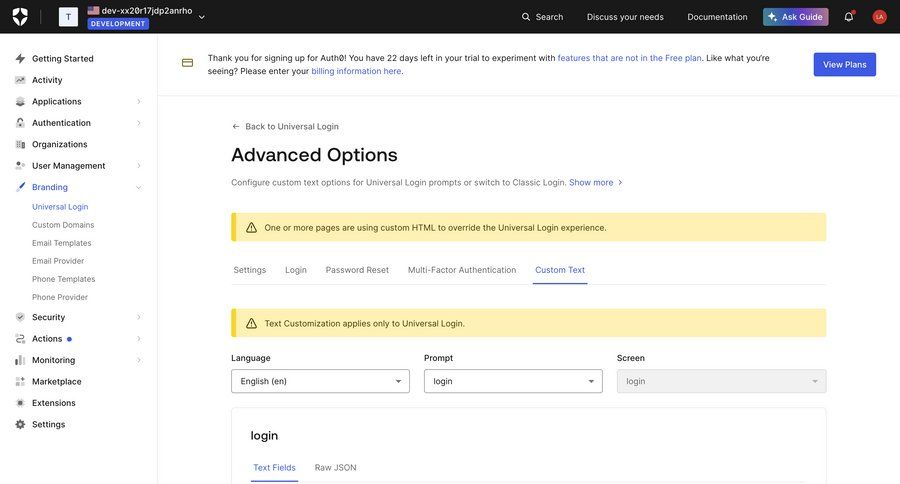Click the back arrow icon

click(x=236, y=126)
